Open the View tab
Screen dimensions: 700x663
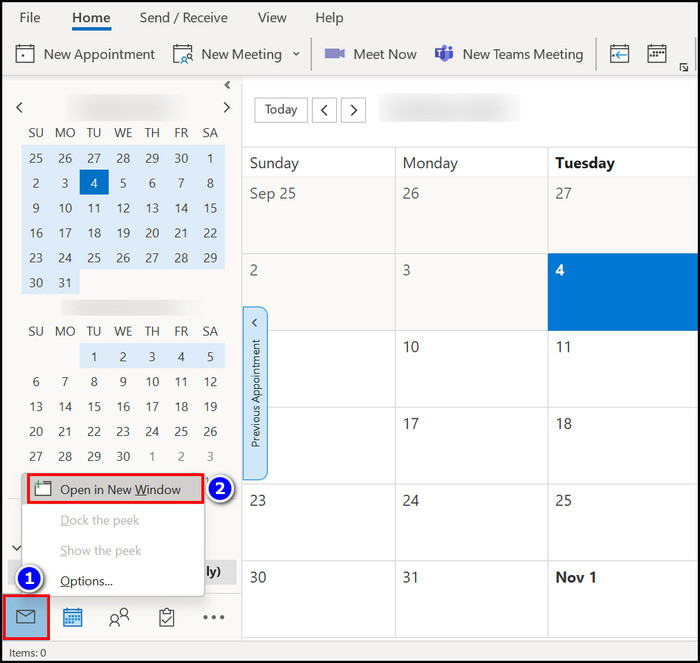tap(272, 18)
